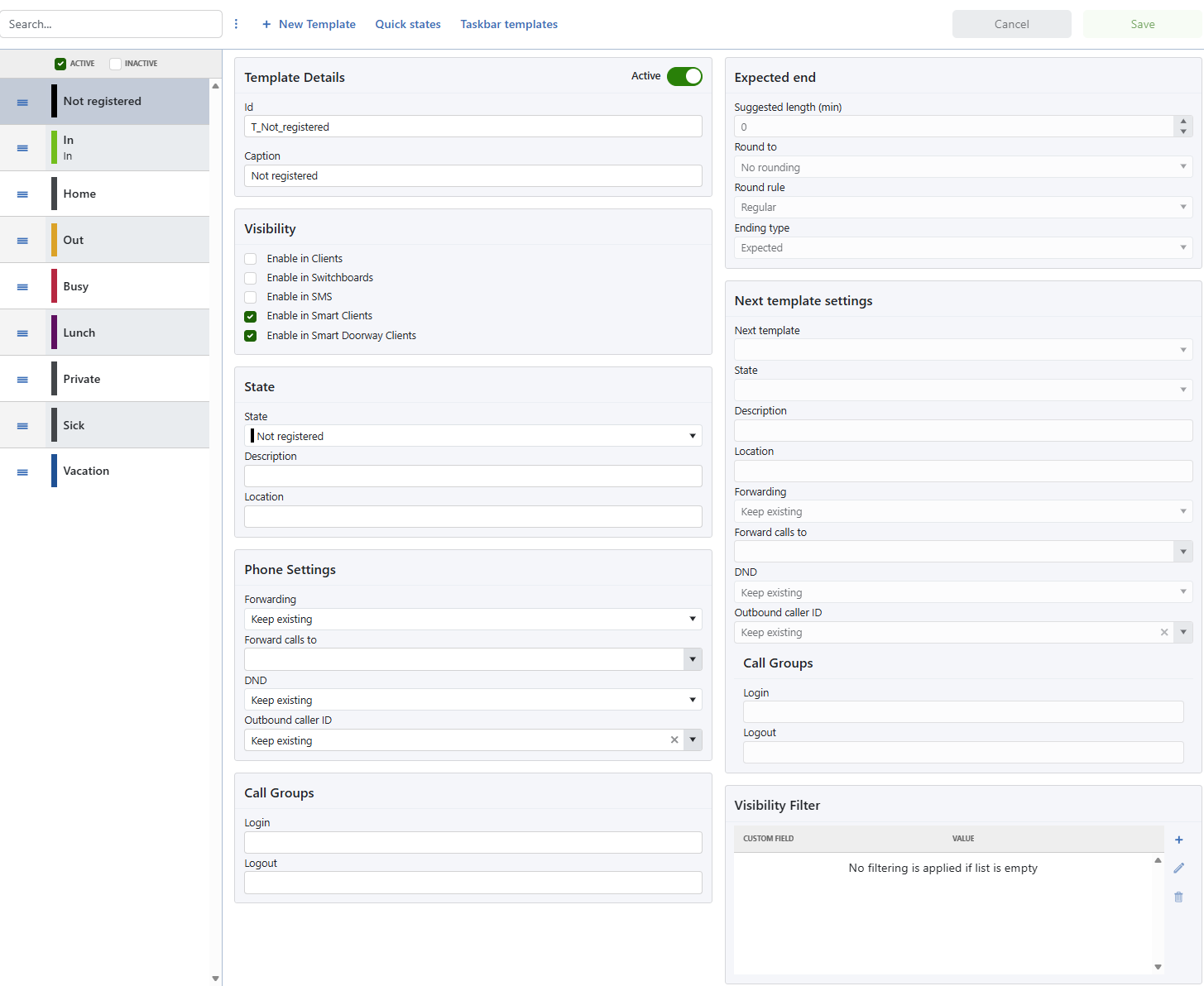Click the drag handle for Private template
This screenshot has width=1204, height=986.
tap(22, 380)
